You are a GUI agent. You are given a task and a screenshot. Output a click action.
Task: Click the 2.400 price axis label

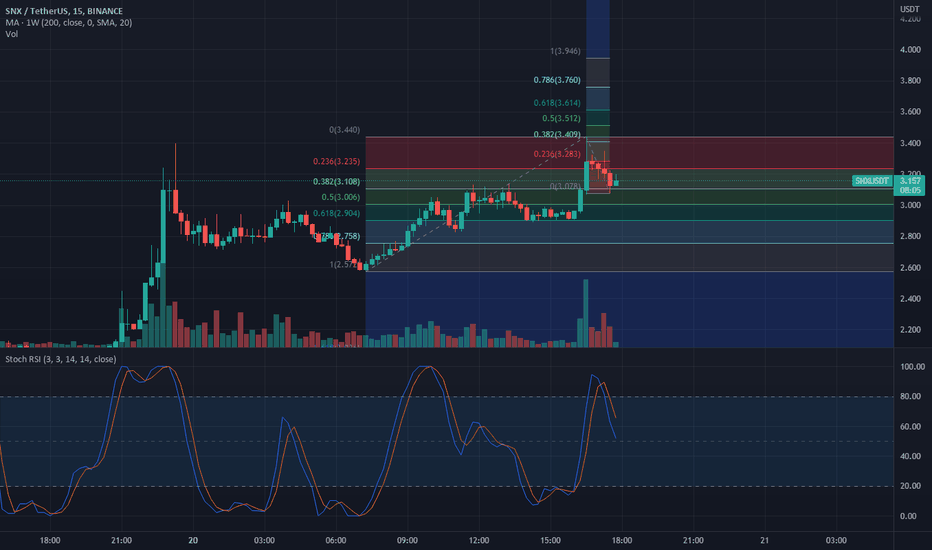(910, 298)
